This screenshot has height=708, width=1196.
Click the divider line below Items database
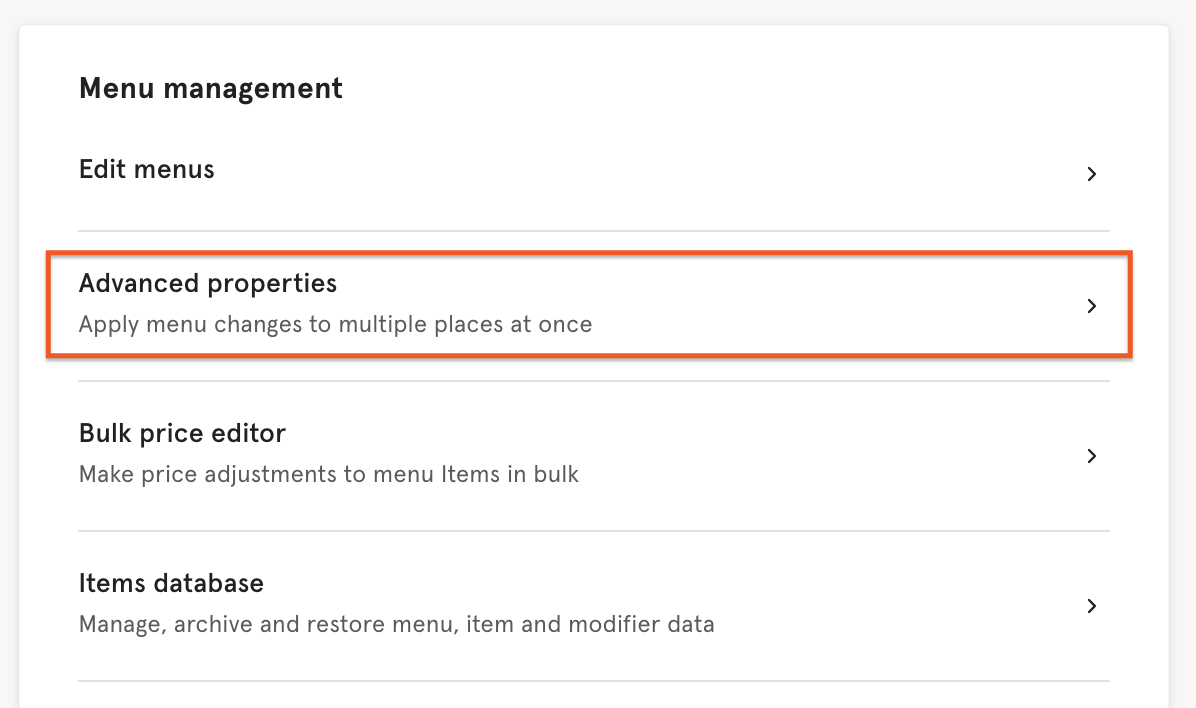[594, 681]
